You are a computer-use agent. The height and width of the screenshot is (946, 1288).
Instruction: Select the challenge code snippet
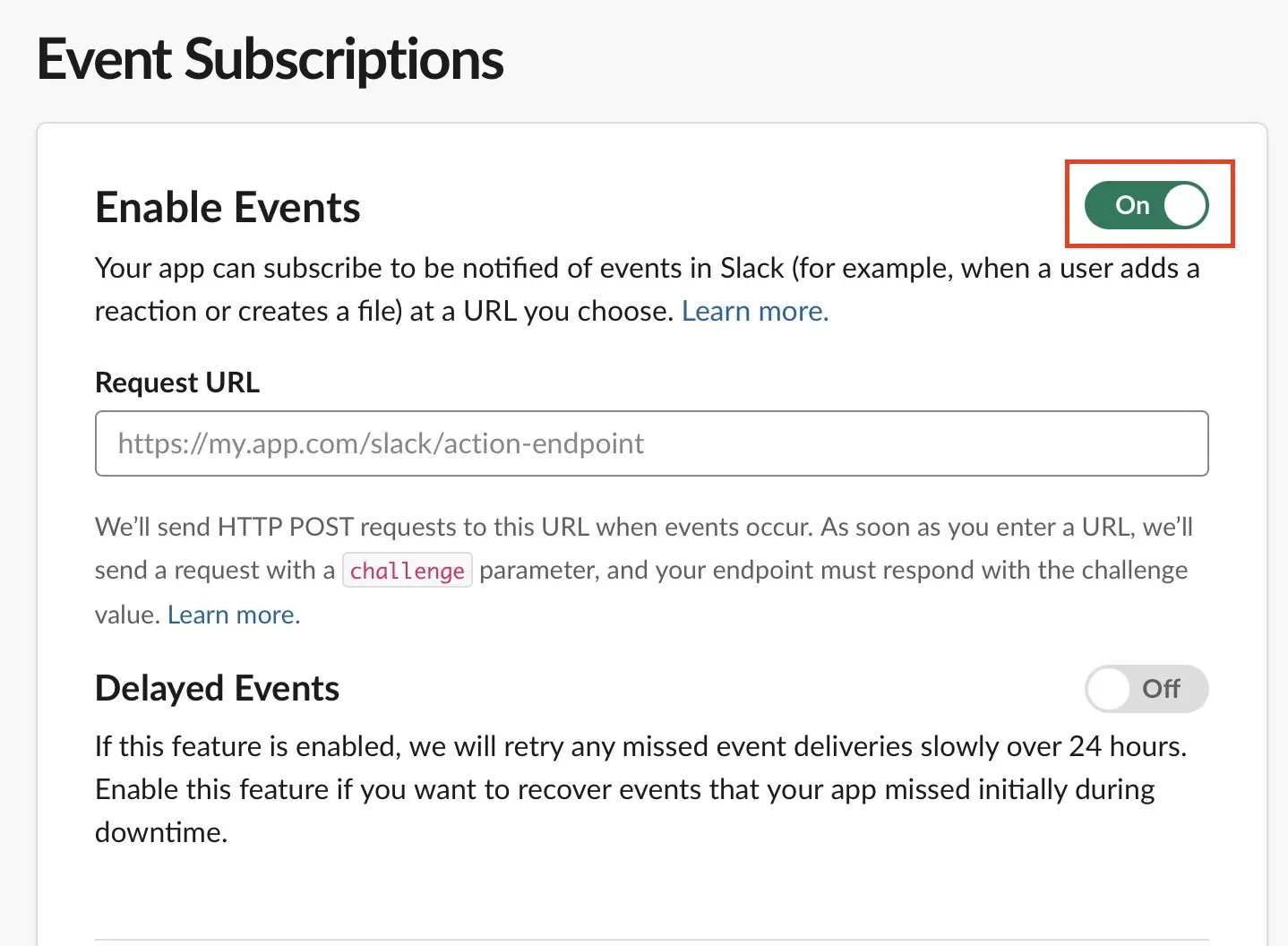pos(407,570)
